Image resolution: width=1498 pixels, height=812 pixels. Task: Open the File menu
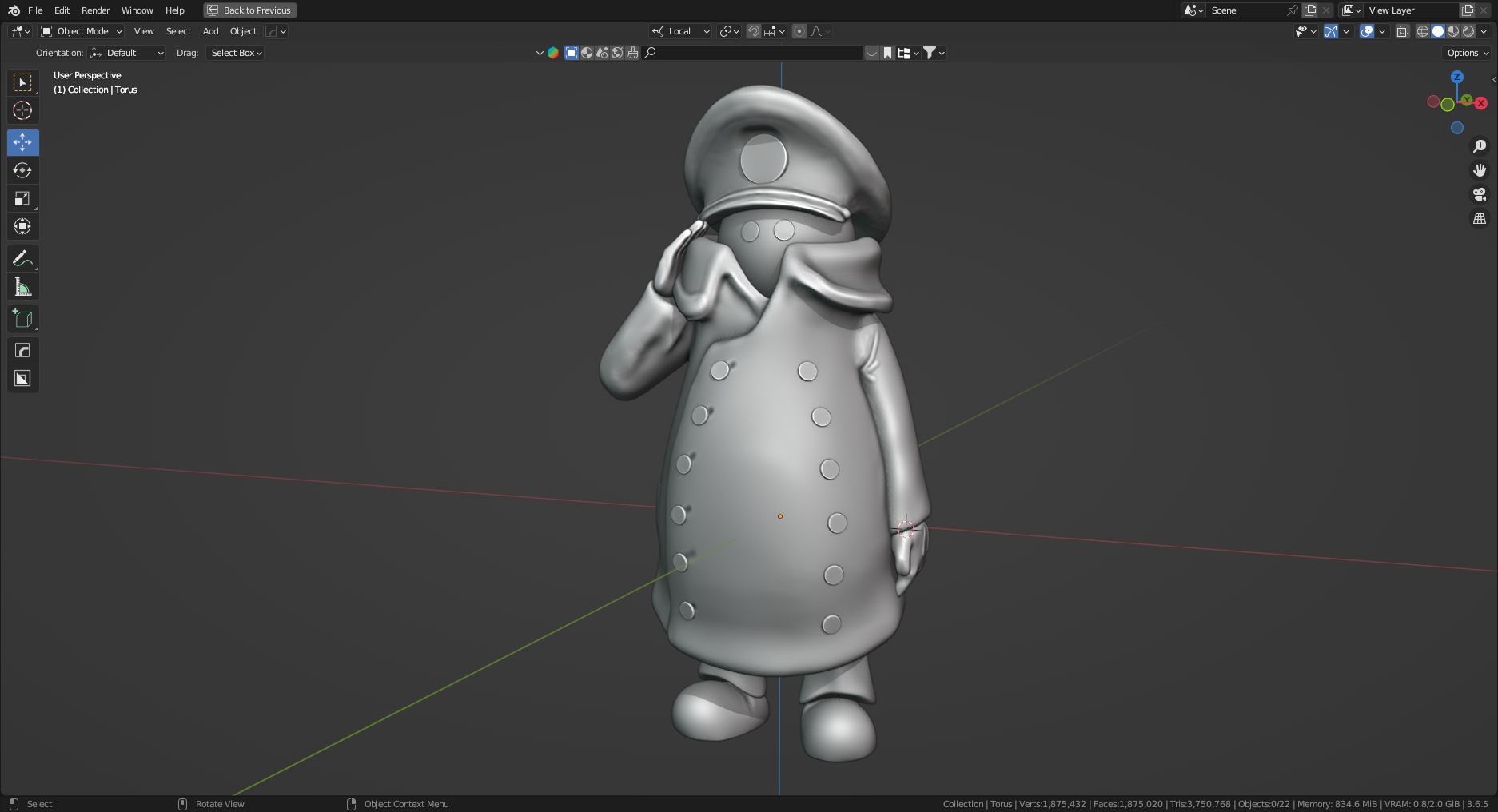[35, 10]
